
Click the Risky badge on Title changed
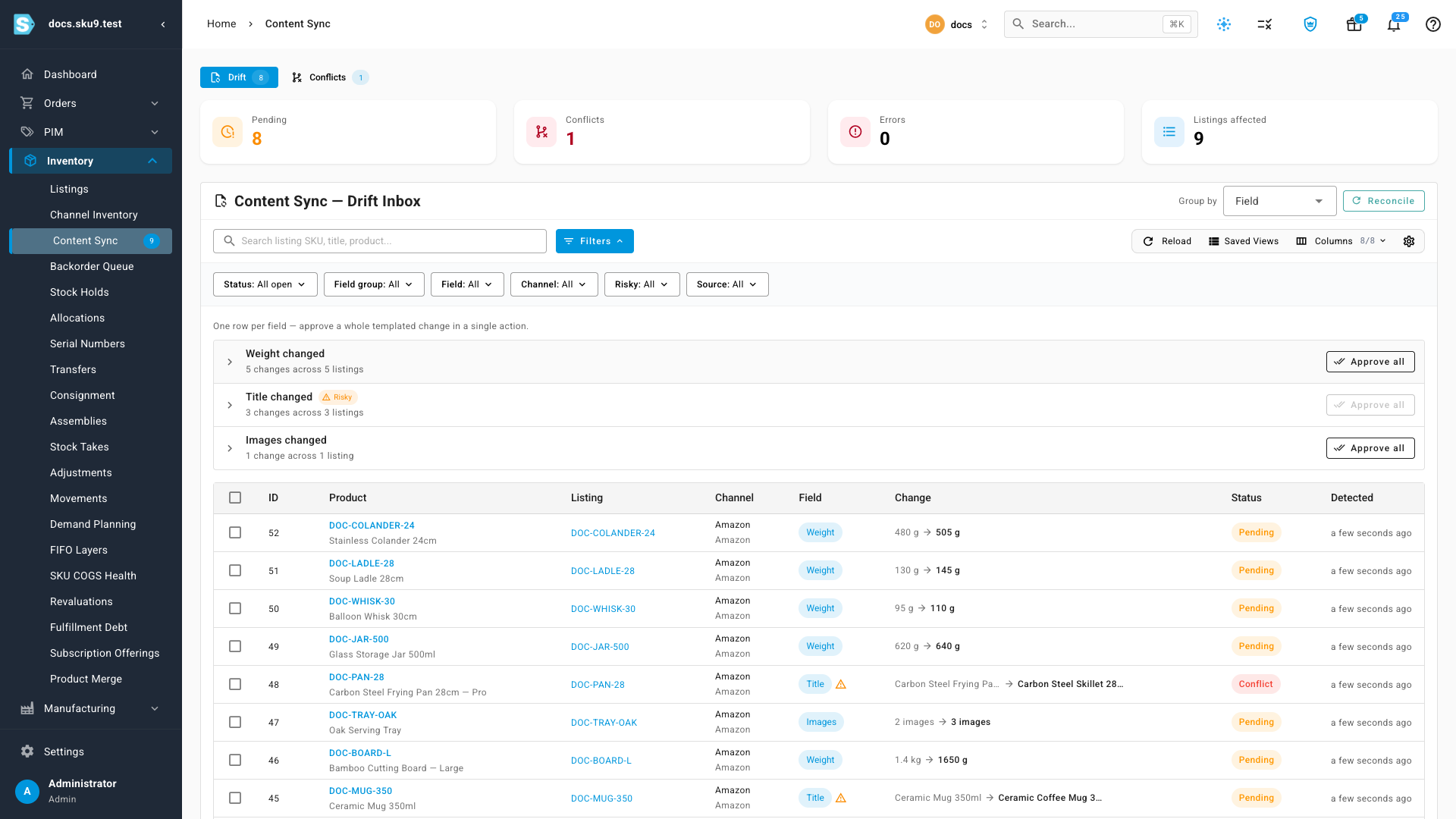(337, 397)
